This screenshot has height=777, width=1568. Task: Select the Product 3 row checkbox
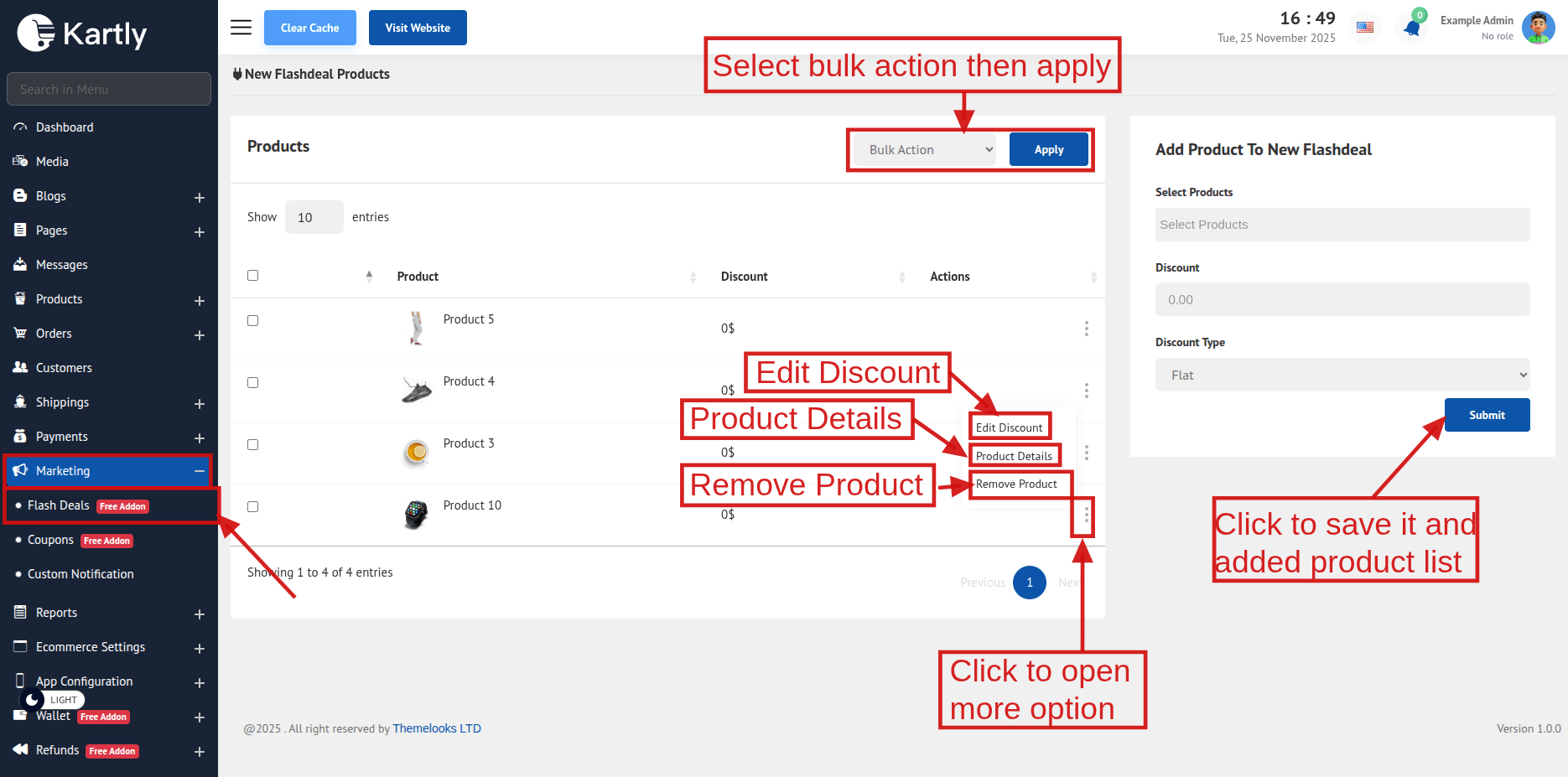point(253,445)
